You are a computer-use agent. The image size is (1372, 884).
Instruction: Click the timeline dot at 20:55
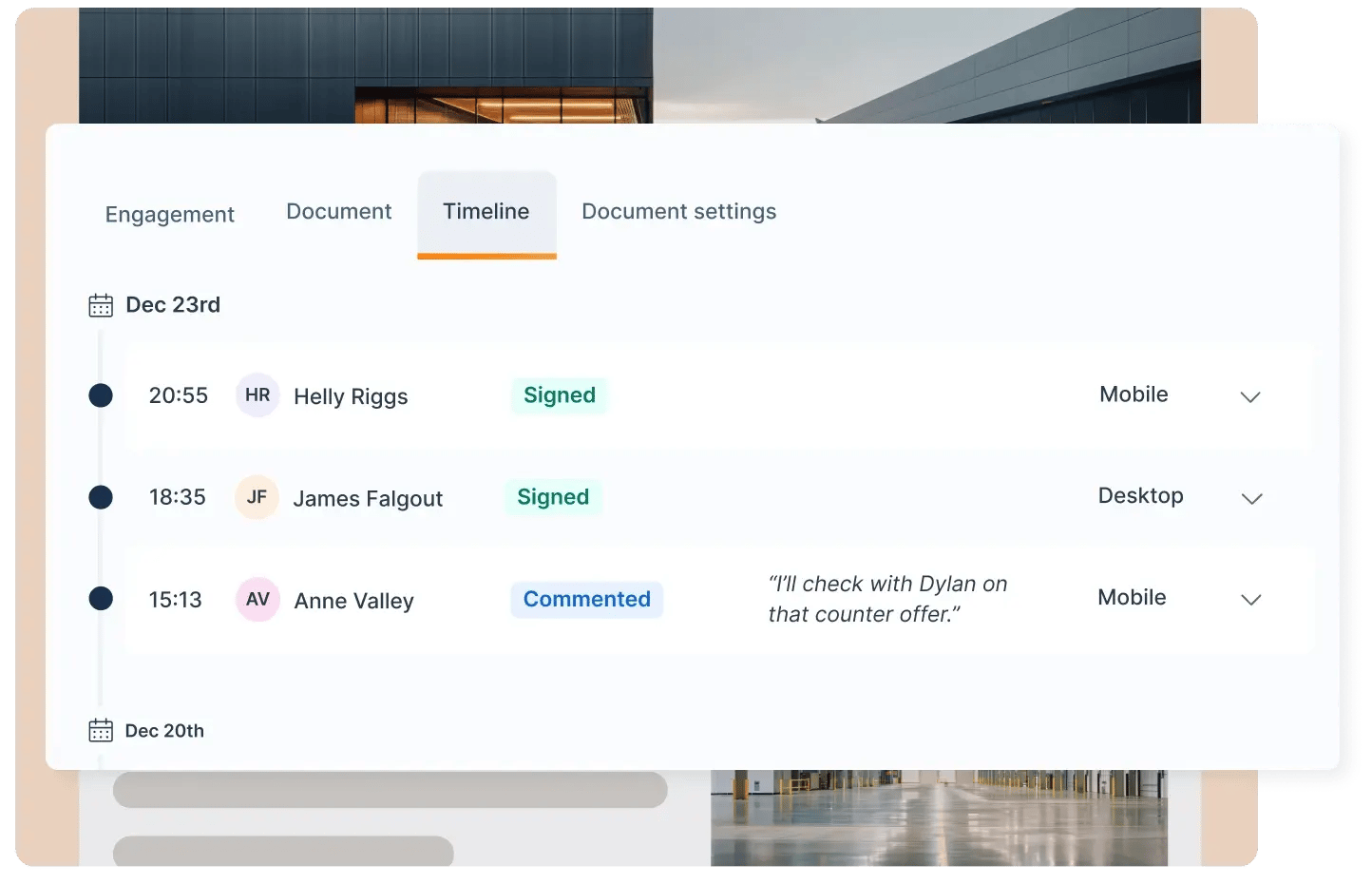click(x=101, y=395)
